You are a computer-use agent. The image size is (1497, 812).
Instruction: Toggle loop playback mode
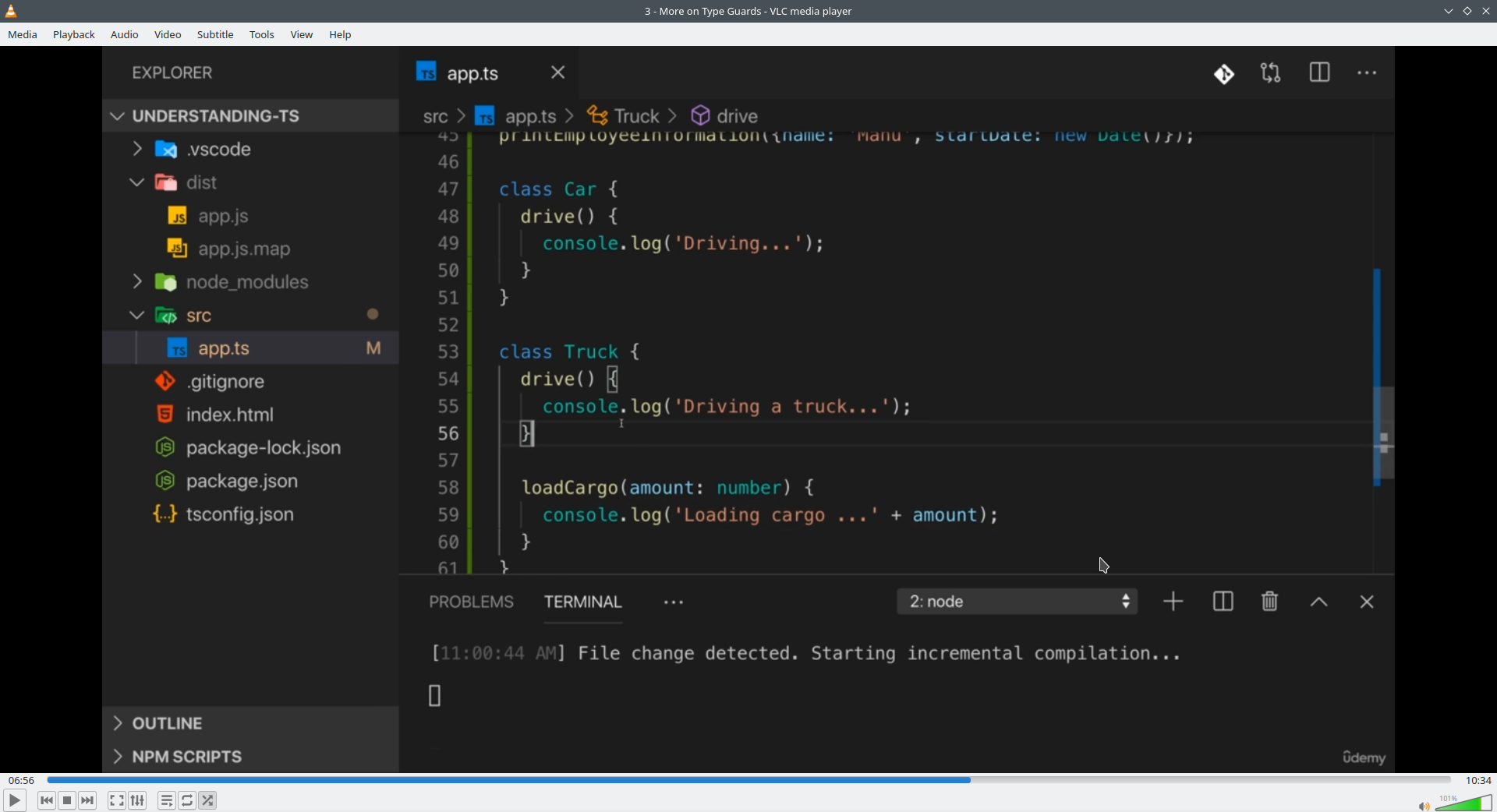188,800
